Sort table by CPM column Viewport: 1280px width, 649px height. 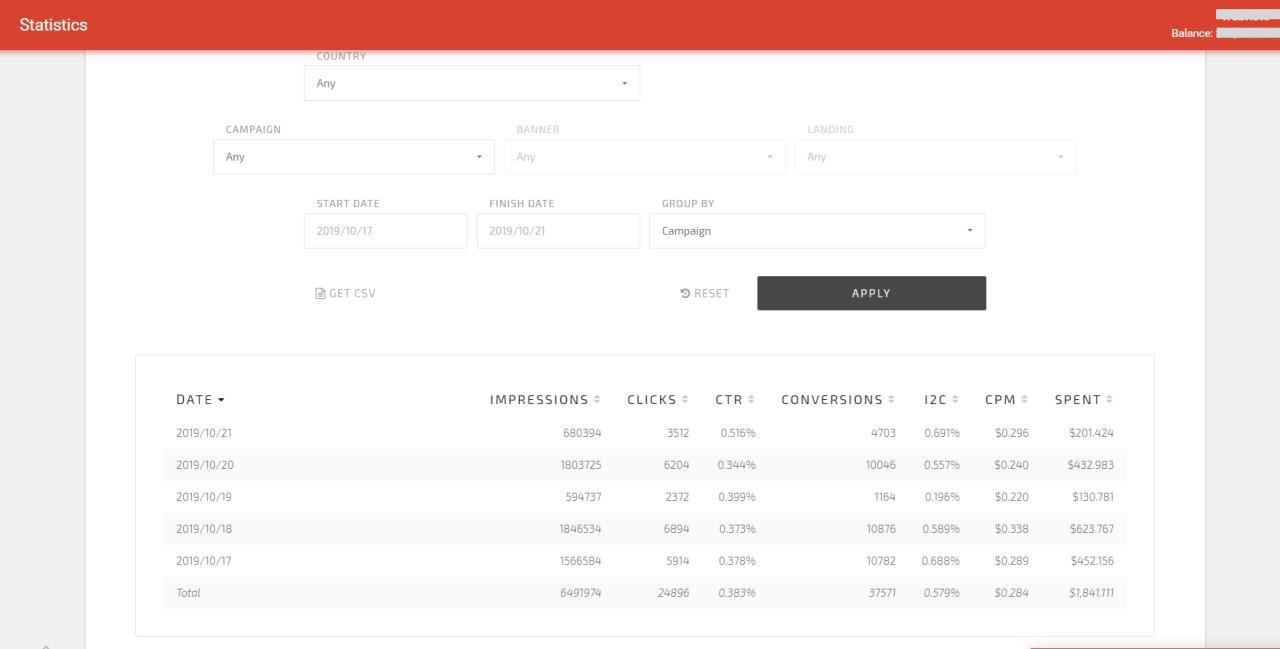(1006, 399)
